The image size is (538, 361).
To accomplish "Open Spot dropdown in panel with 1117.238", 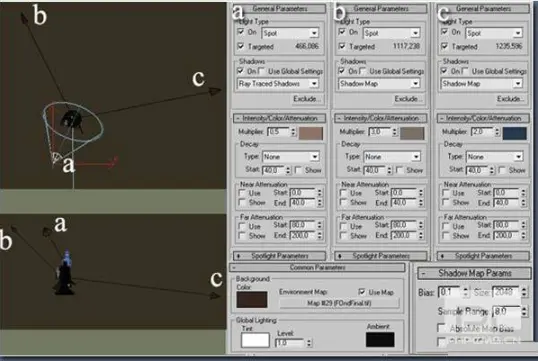I will (391, 33).
